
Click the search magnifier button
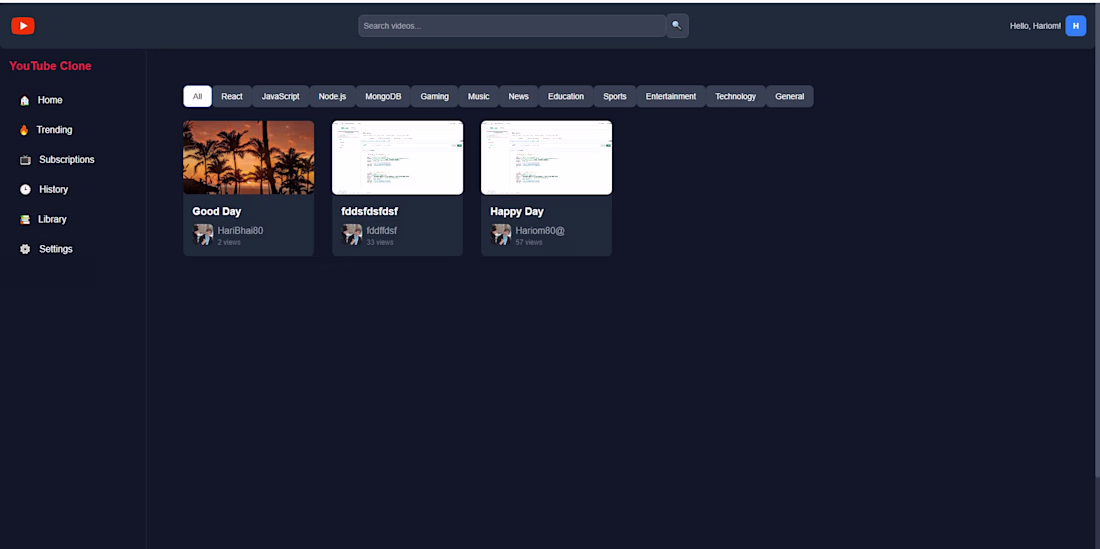[677, 26]
